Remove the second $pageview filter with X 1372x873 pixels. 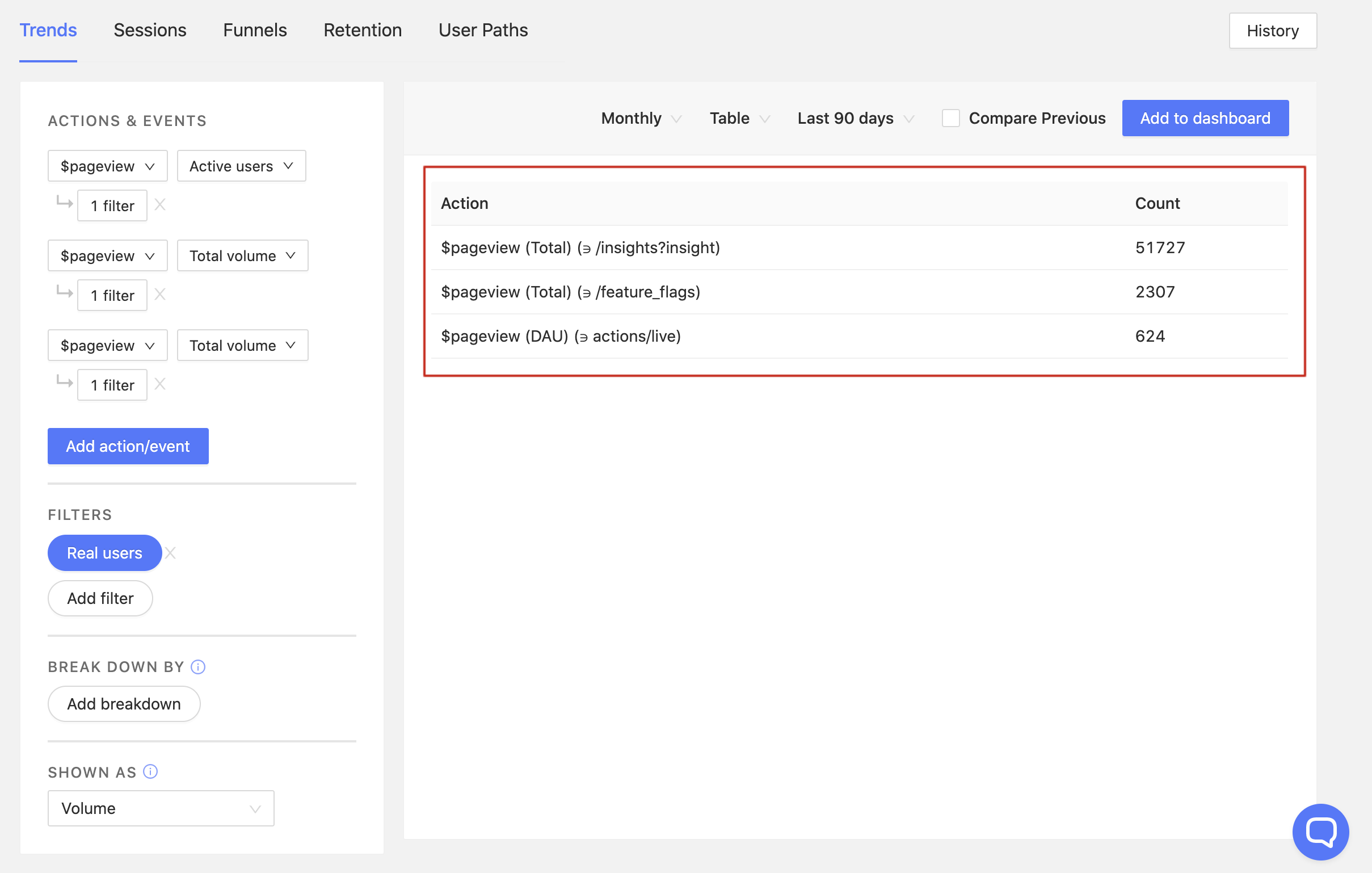pos(160,294)
